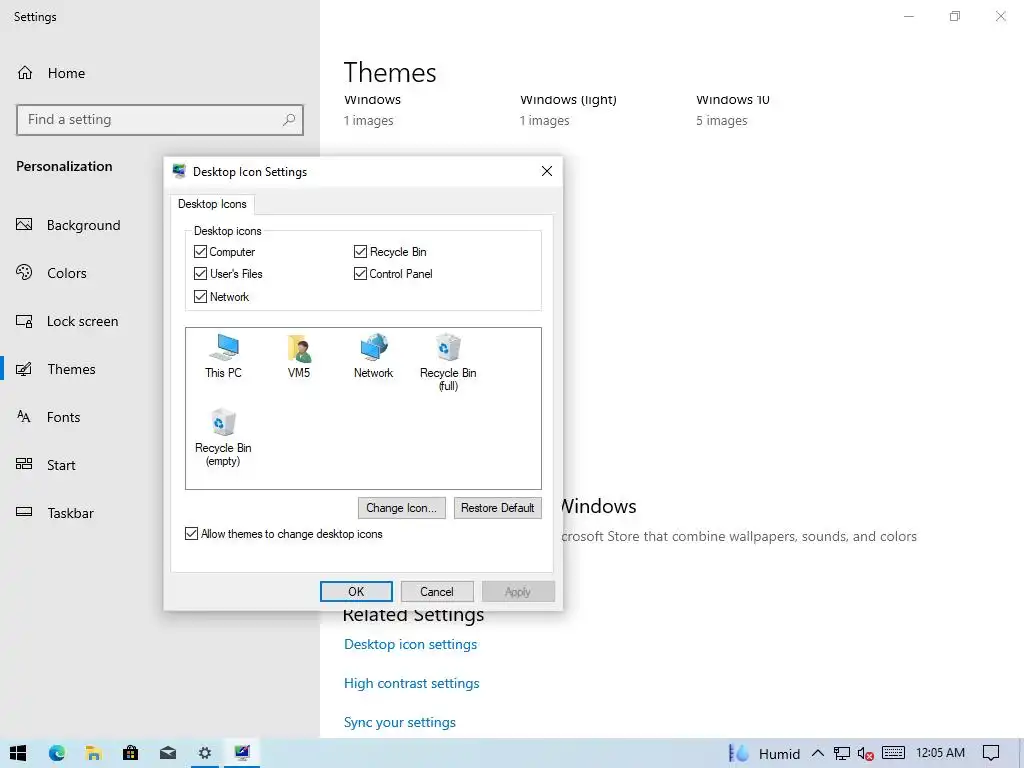Open Sync your settings link
The height and width of the screenshot is (768, 1024).
(400, 722)
